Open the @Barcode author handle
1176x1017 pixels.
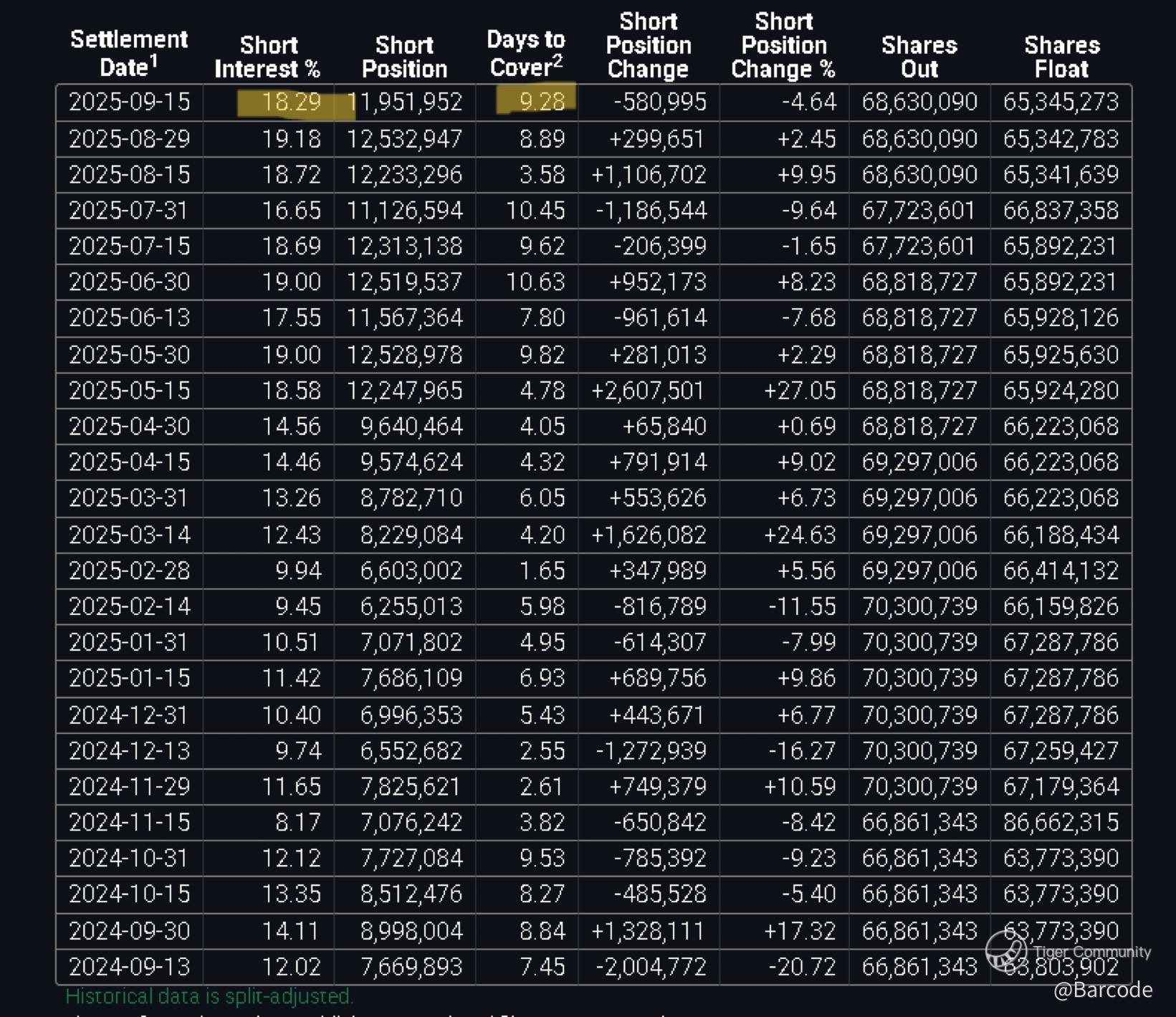(1102, 990)
